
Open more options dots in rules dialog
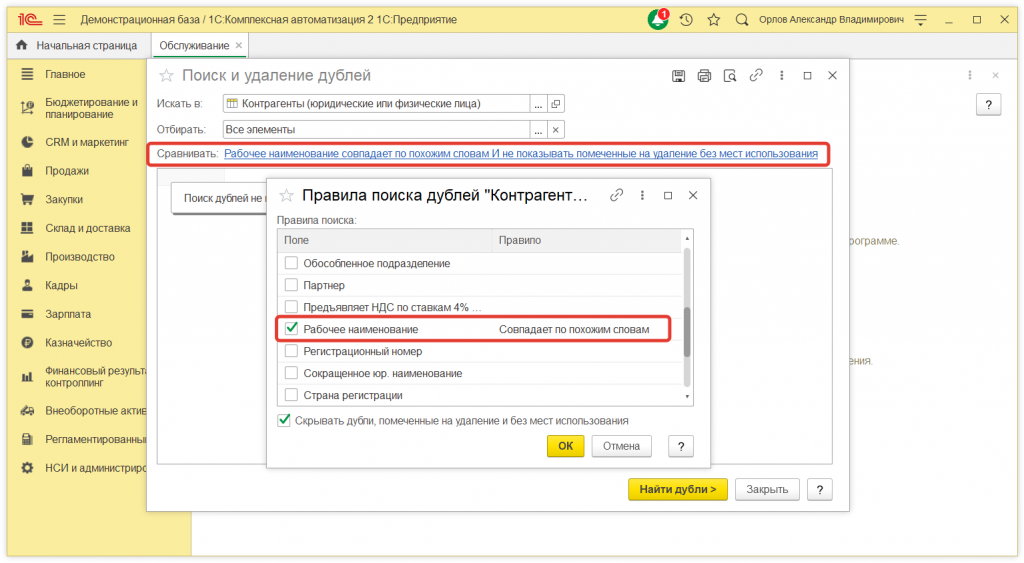click(x=643, y=195)
